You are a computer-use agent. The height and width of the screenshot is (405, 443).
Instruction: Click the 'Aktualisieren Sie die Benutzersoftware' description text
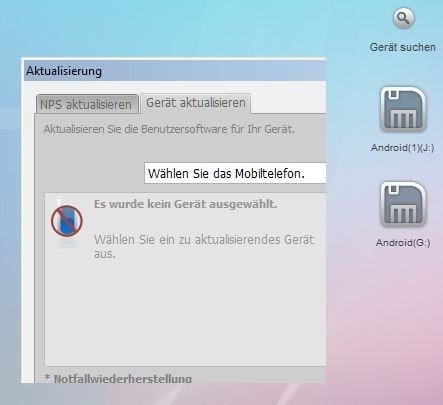[169, 129]
